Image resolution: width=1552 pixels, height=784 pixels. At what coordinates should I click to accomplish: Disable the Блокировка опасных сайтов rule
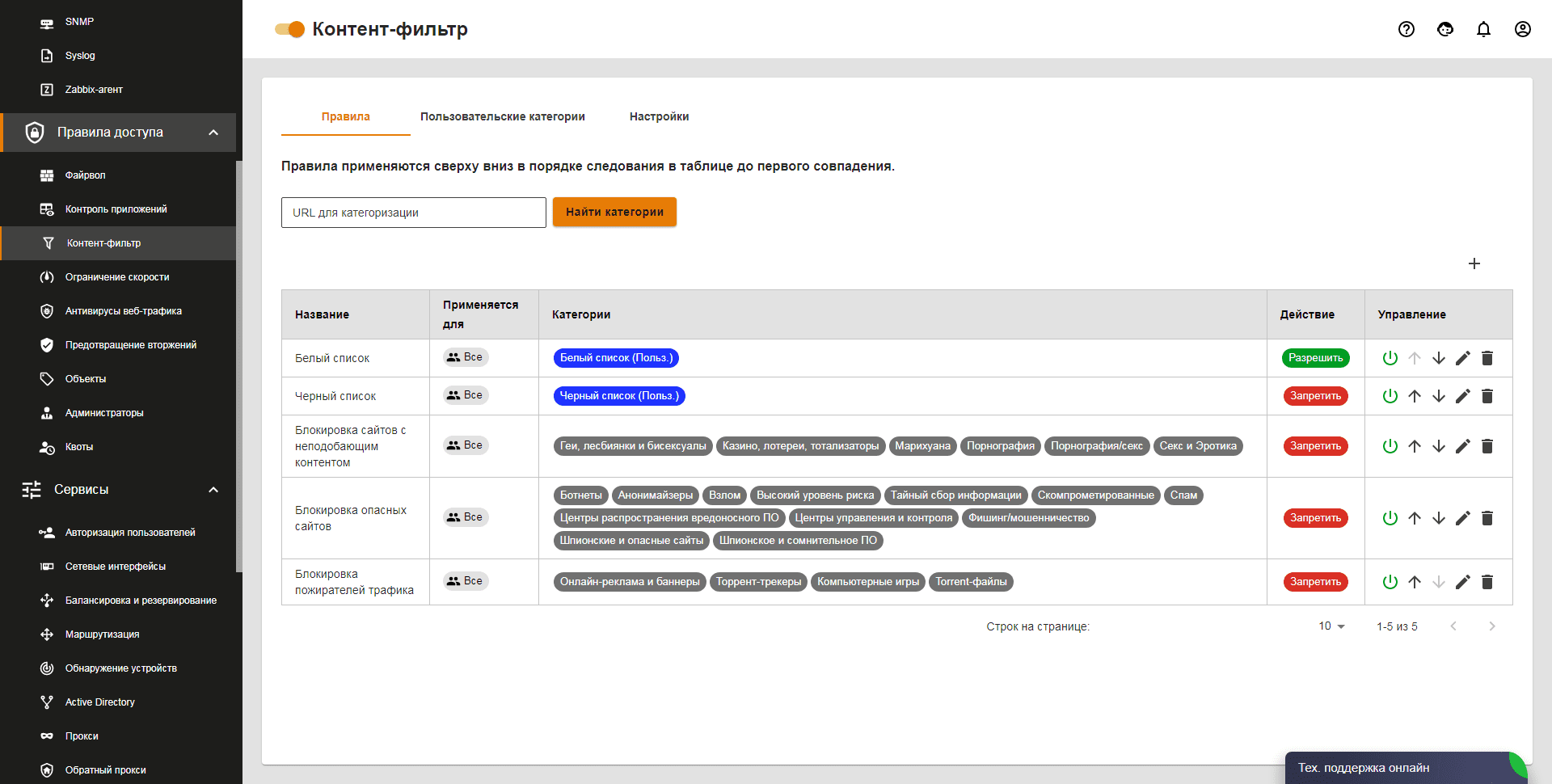(x=1390, y=518)
